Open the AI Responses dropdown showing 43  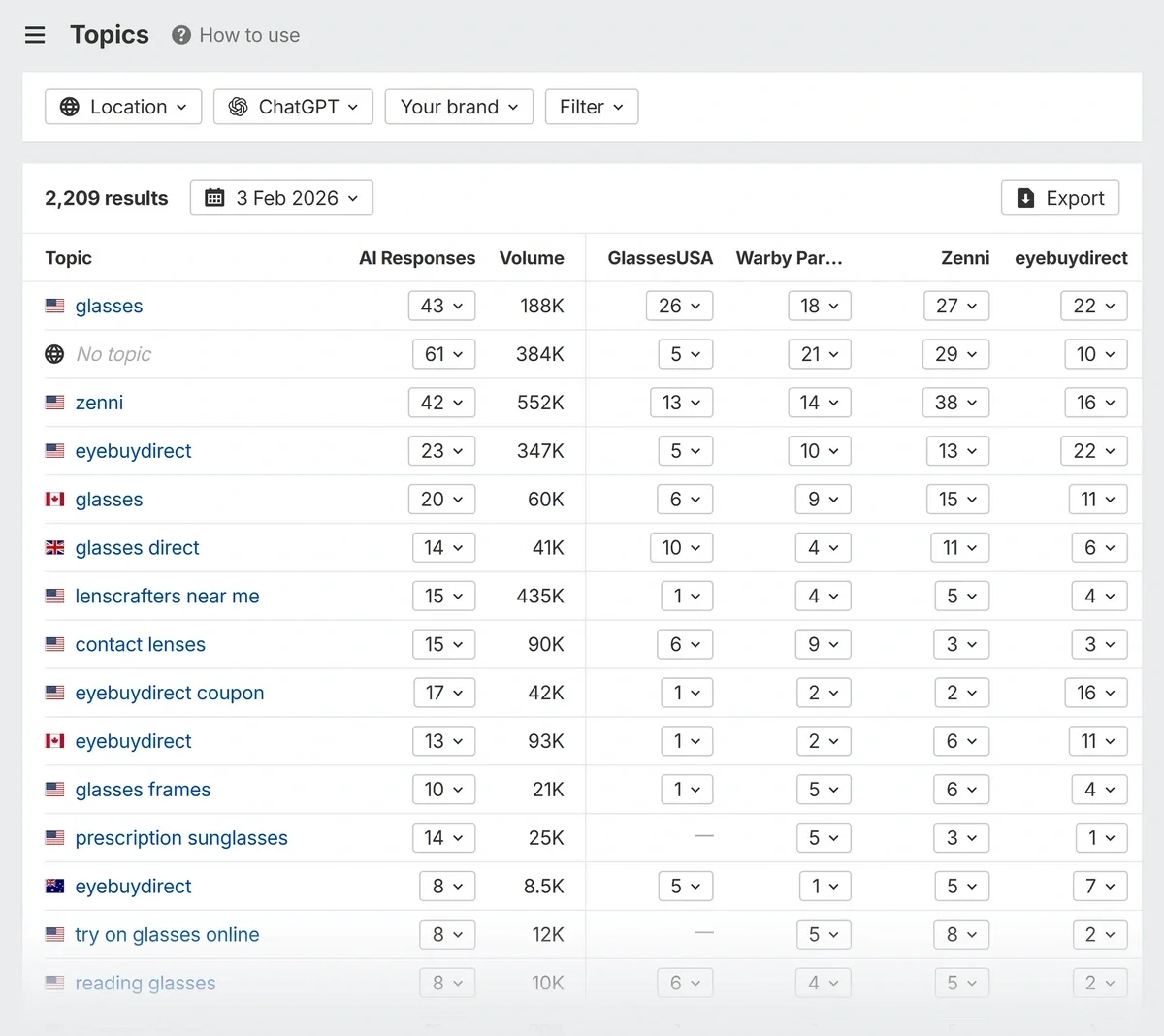441,305
